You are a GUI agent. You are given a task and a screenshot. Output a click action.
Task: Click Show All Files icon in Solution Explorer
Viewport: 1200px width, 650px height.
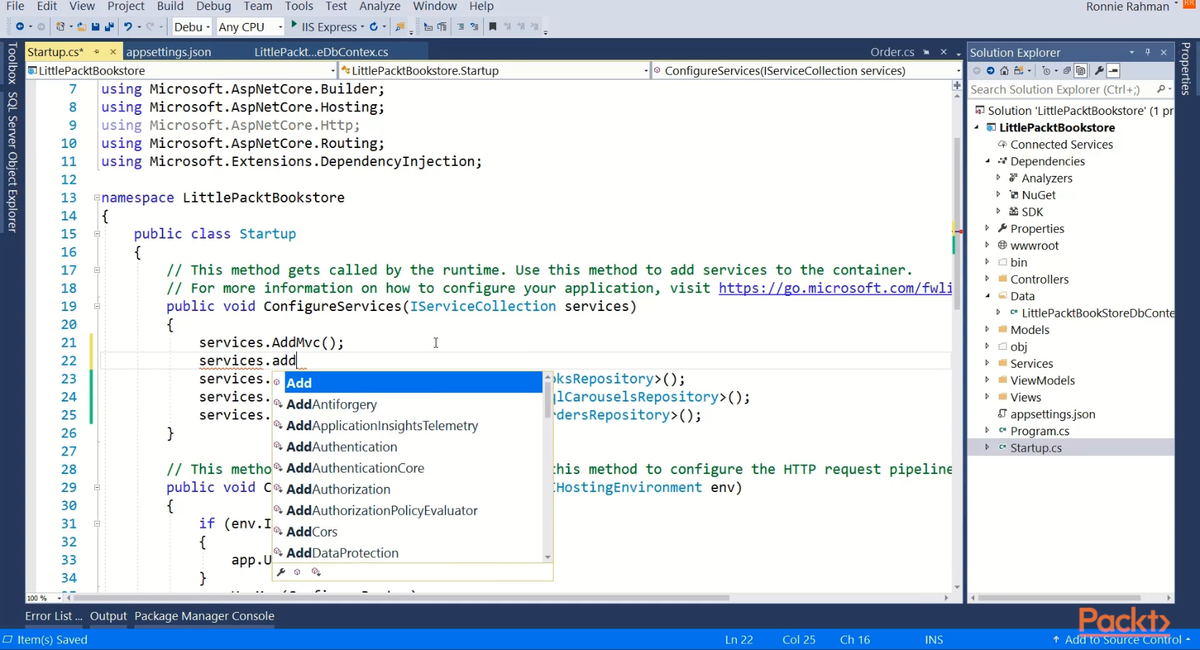(1081, 71)
